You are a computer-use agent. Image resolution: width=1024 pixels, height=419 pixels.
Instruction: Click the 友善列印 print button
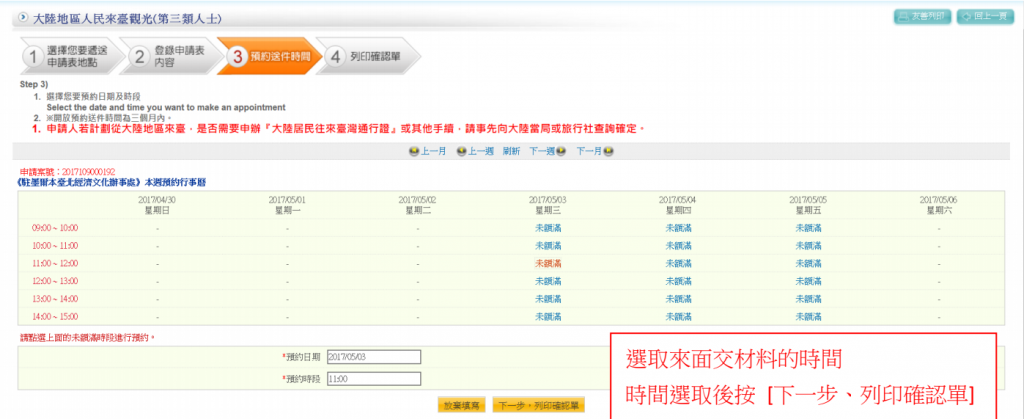pos(923,17)
